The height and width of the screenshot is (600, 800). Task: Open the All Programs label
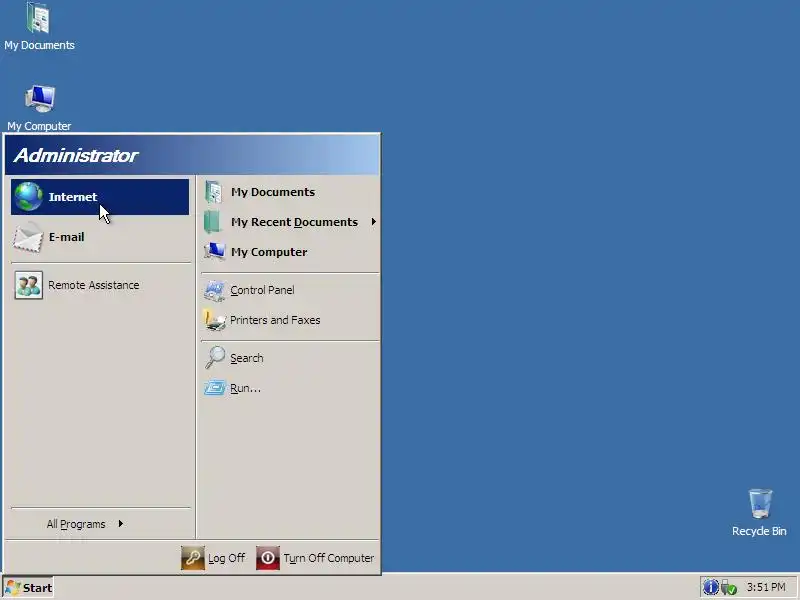pos(76,524)
